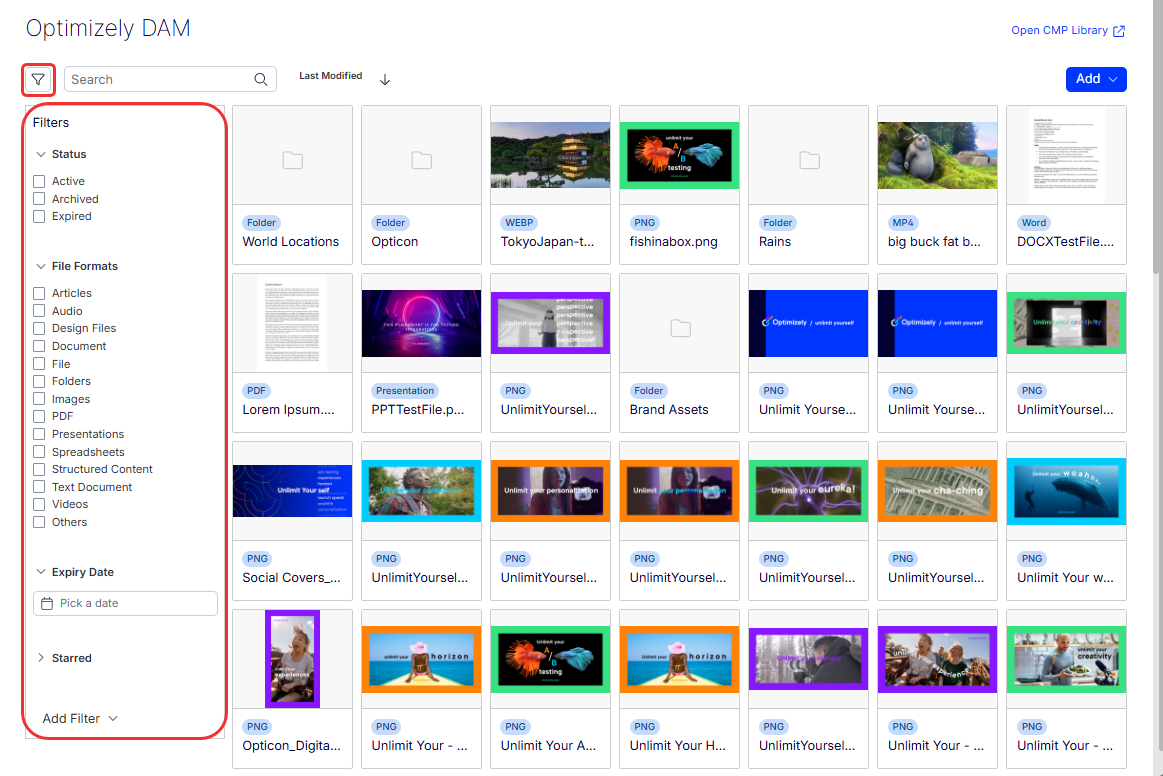Click the search magnifier icon
This screenshot has height=776, width=1163.
point(261,80)
